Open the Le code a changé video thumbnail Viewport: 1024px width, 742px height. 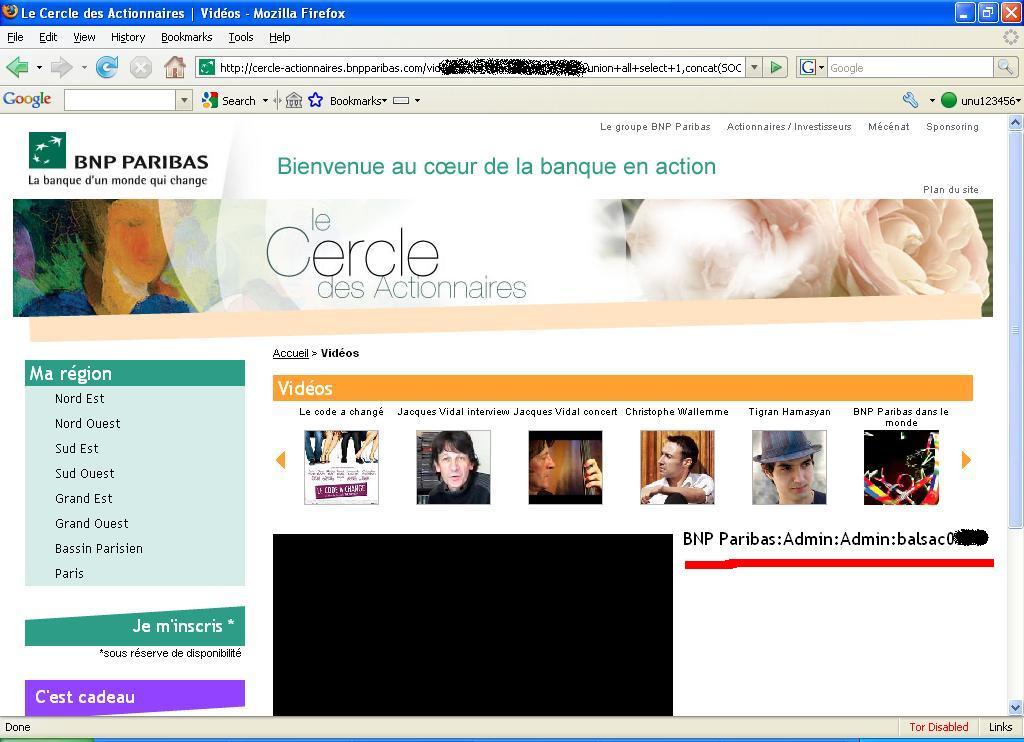[342, 467]
